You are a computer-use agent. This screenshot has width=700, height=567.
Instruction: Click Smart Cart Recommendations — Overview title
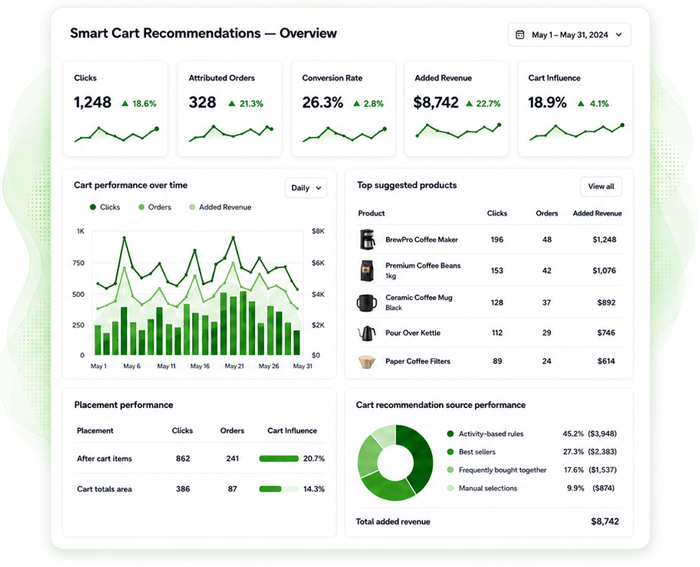tap(204, 33)
